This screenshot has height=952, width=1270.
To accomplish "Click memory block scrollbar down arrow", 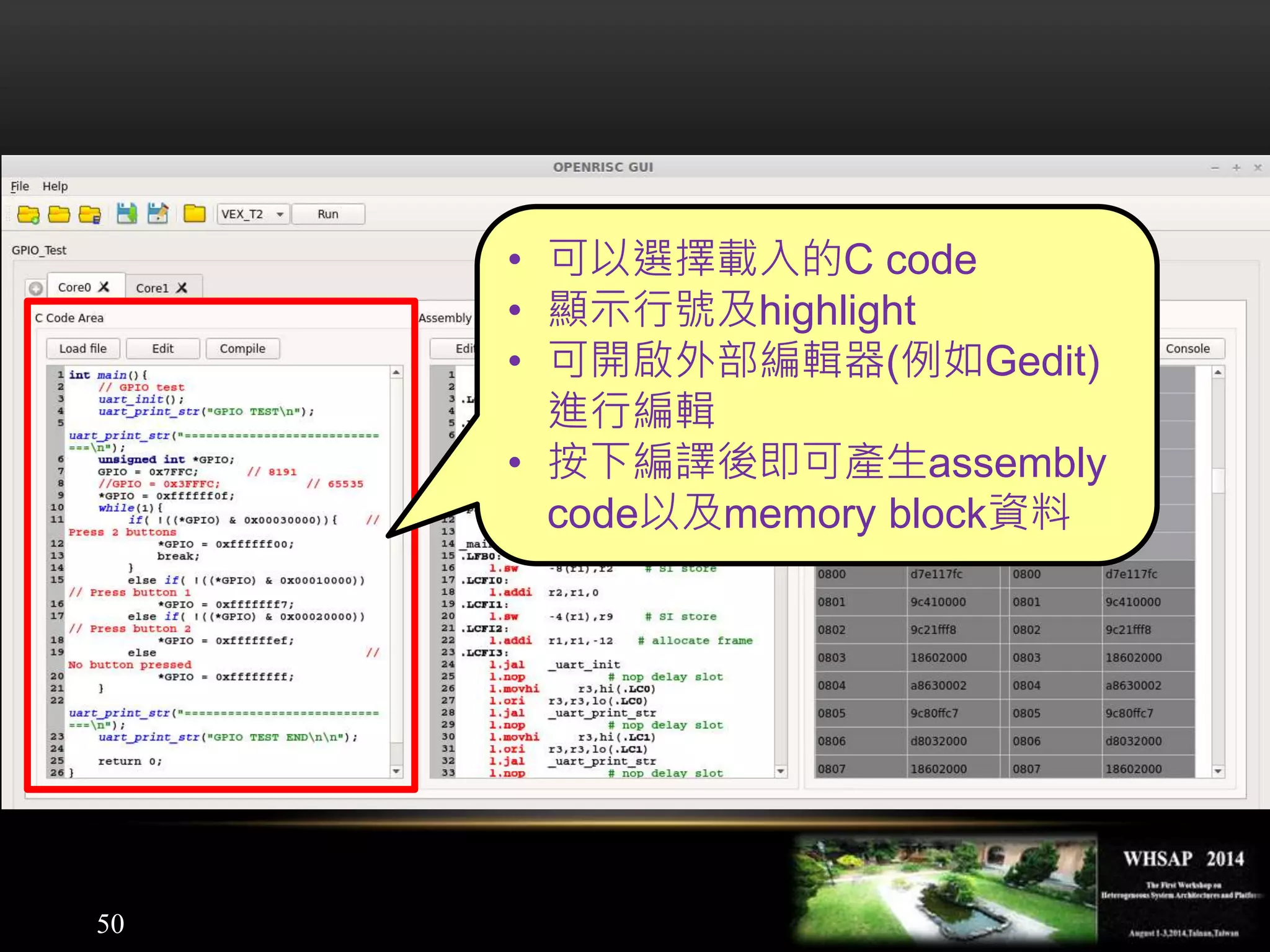I will point(1218,771).
